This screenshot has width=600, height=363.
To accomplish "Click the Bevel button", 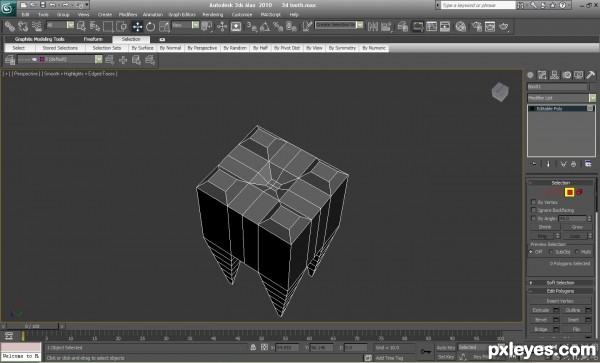I will pos(541,320).
